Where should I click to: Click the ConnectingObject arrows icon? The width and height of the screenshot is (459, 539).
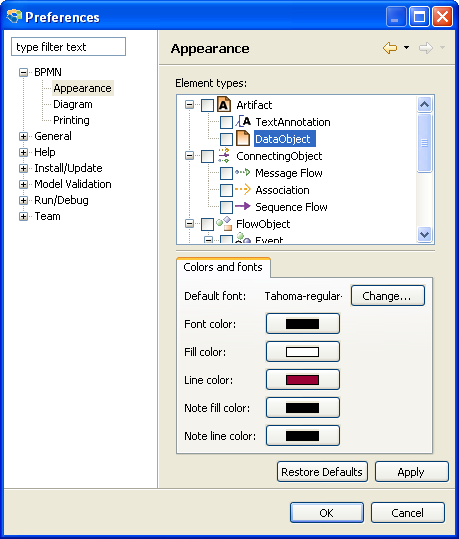click(x=224, y=155)
